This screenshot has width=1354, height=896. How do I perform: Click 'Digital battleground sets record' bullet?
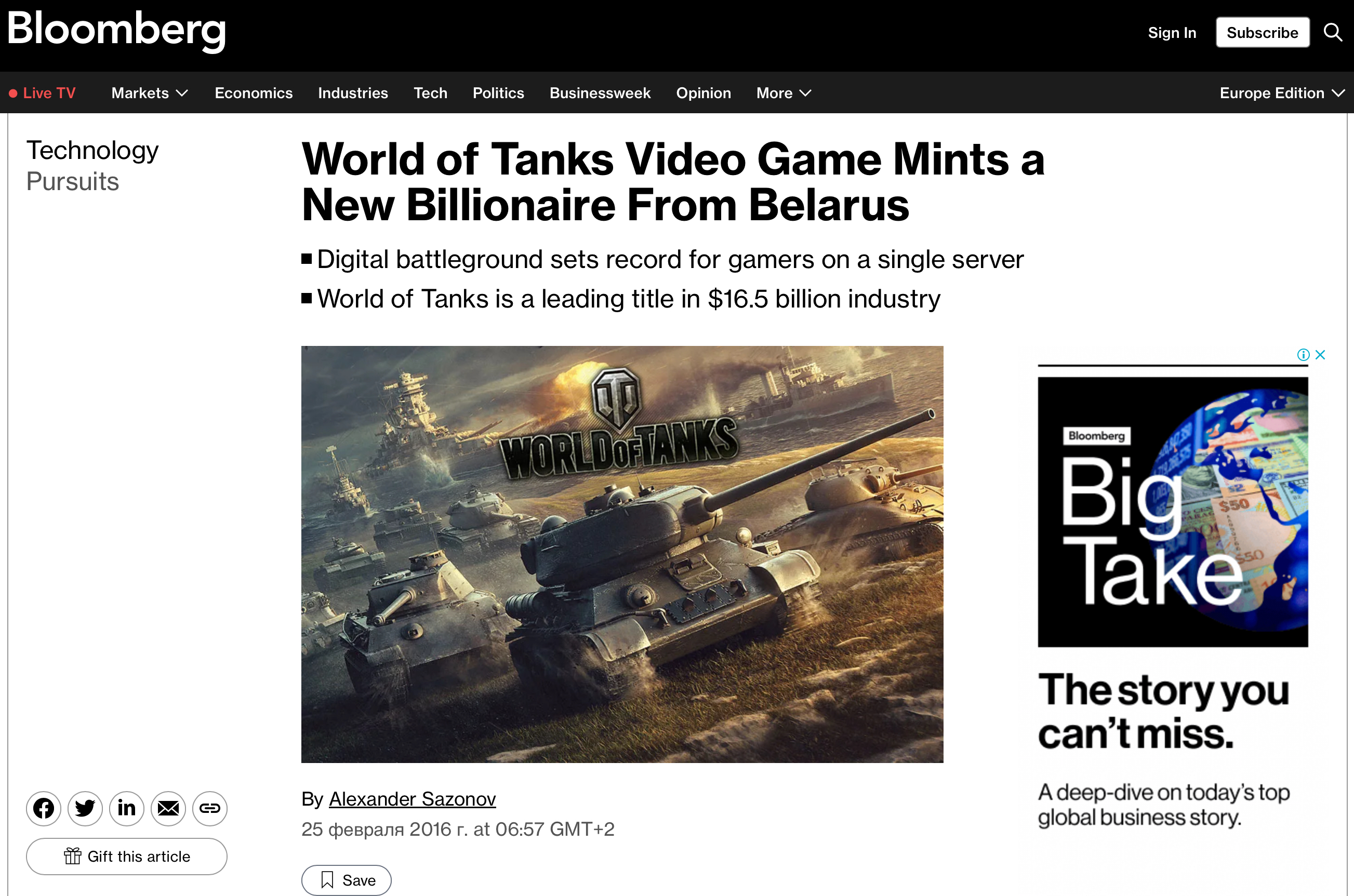(x=670, y=259)
